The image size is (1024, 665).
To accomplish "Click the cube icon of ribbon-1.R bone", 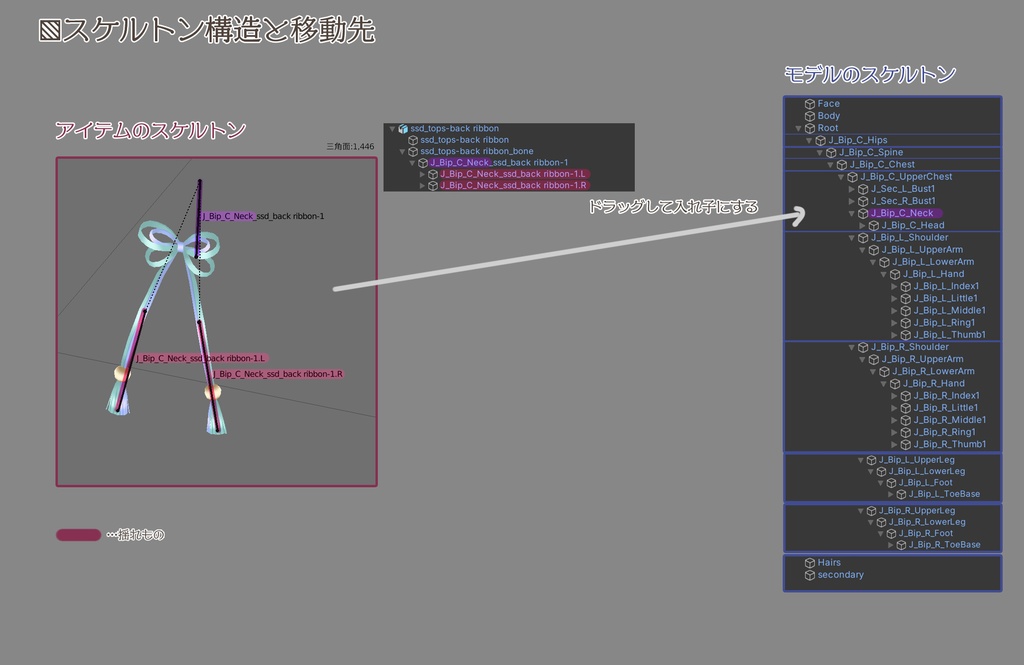I will [432, 186].
